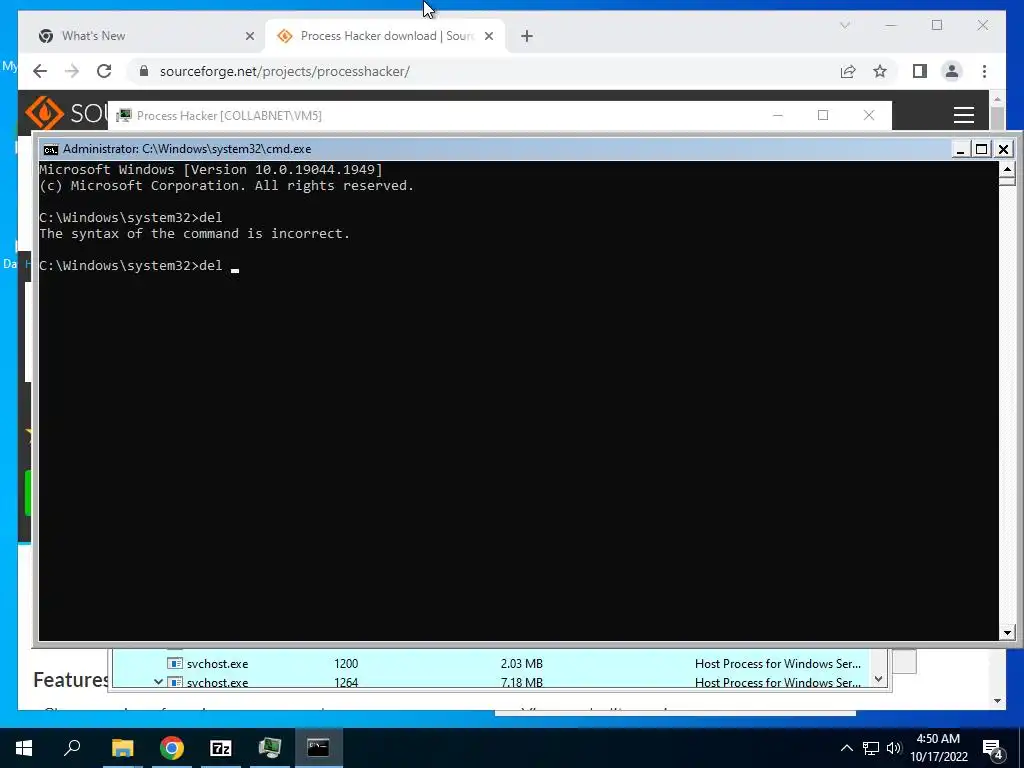Screen dimensions: 1024x768
Task: Open network status tray icon
Action: 871,748
